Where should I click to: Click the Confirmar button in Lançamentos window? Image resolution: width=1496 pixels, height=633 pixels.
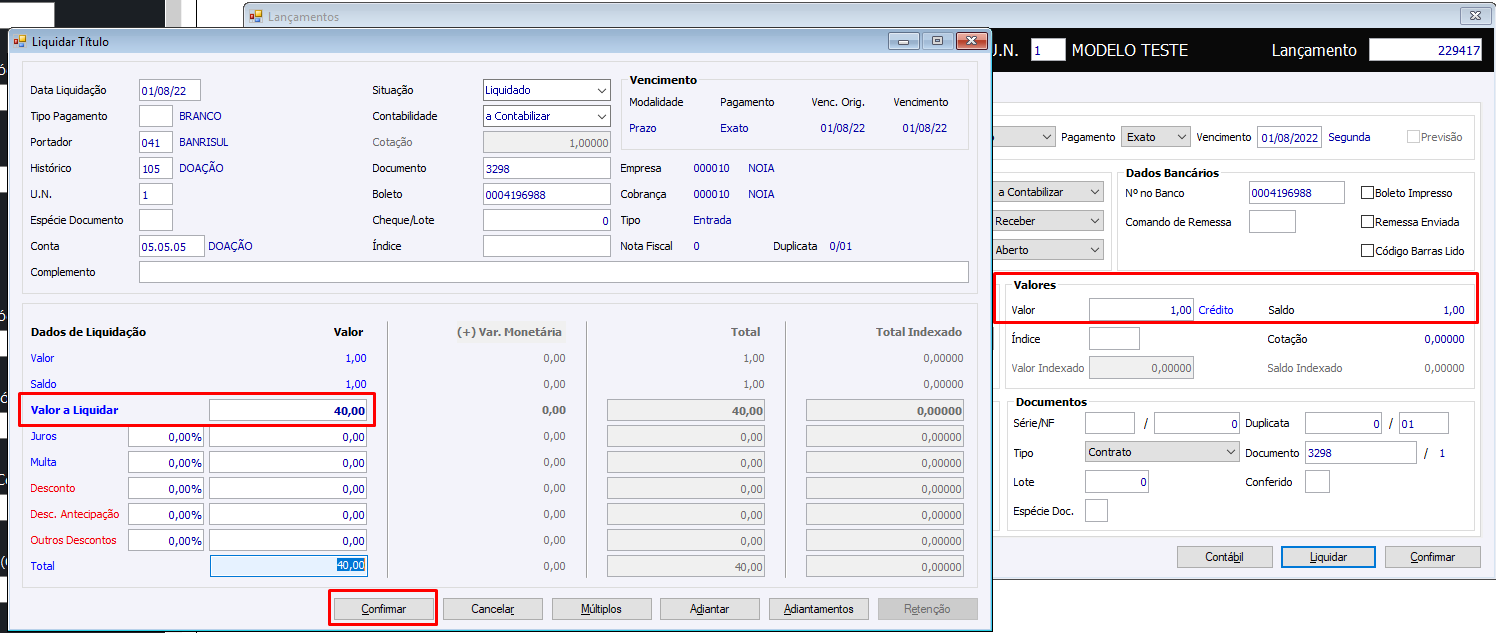(x=1433, y=557)
